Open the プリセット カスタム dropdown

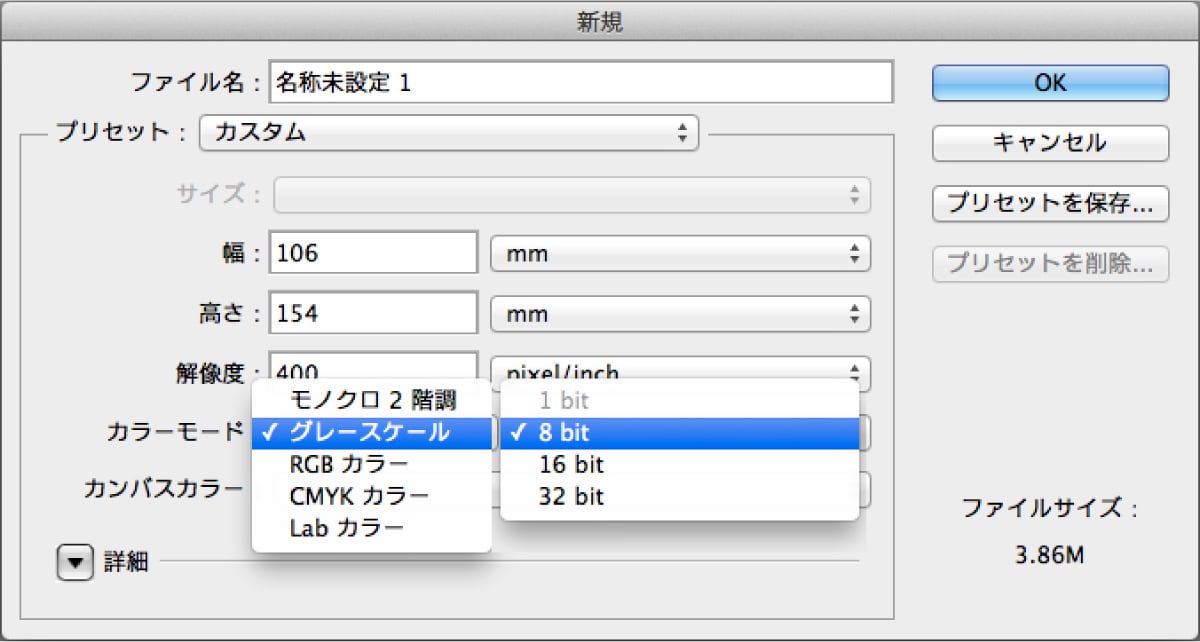click(449, 132)
